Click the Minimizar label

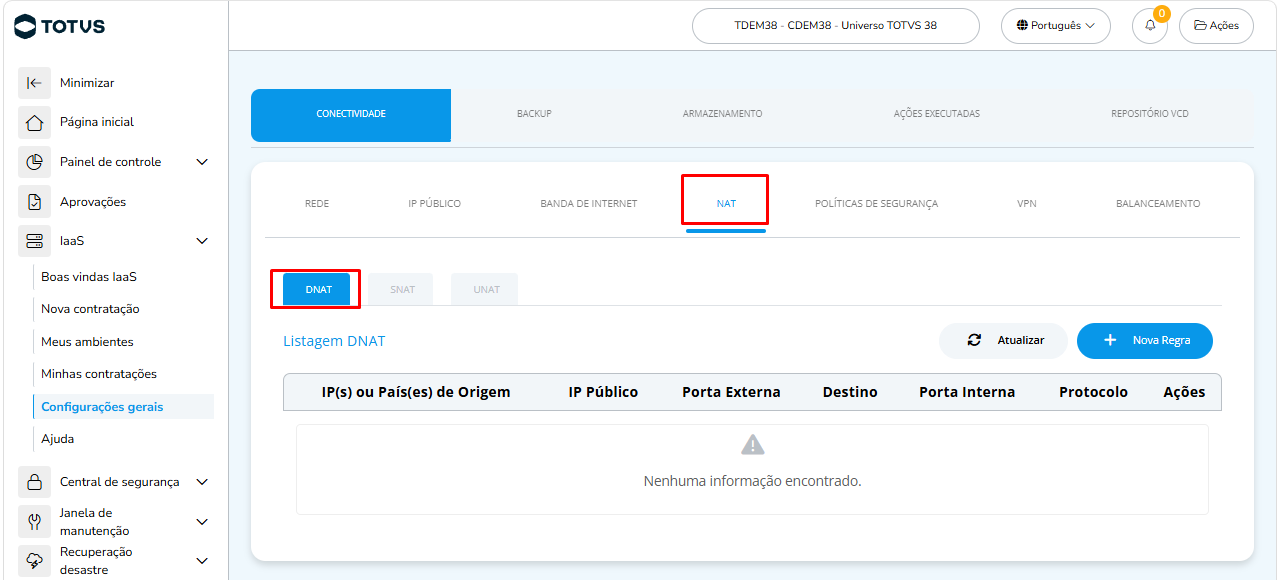(x=87, y=83)
